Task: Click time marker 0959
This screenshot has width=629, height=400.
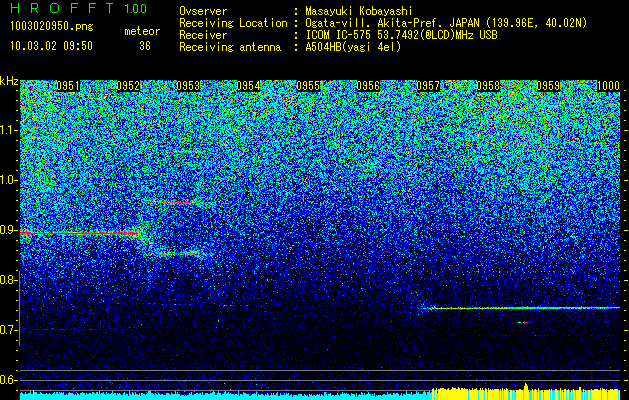Action: [x=548, y=86]
